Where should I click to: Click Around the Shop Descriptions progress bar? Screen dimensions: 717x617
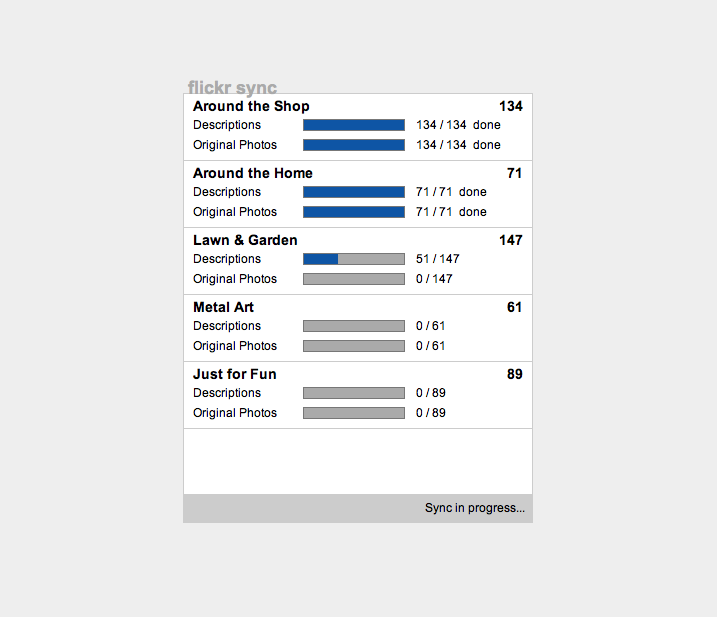pos(354,125)
